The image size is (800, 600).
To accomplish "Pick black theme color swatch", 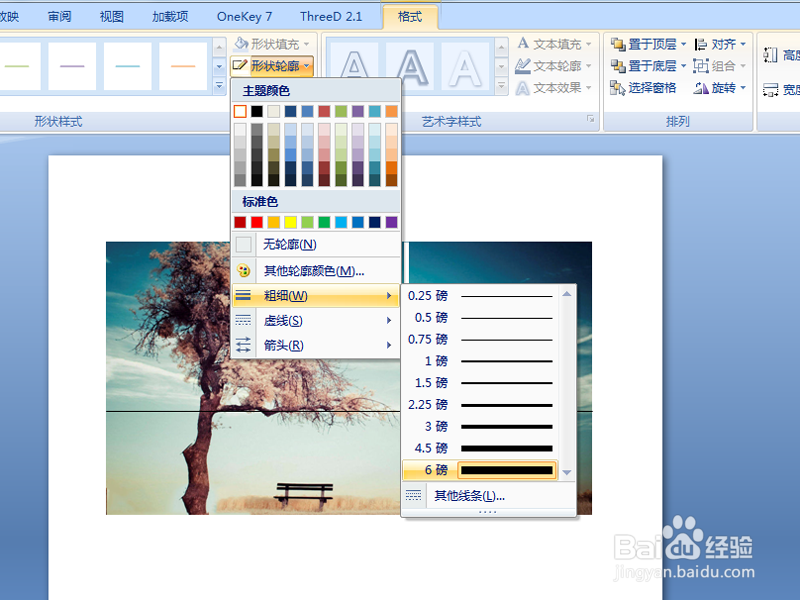I will tap(257, 111).
